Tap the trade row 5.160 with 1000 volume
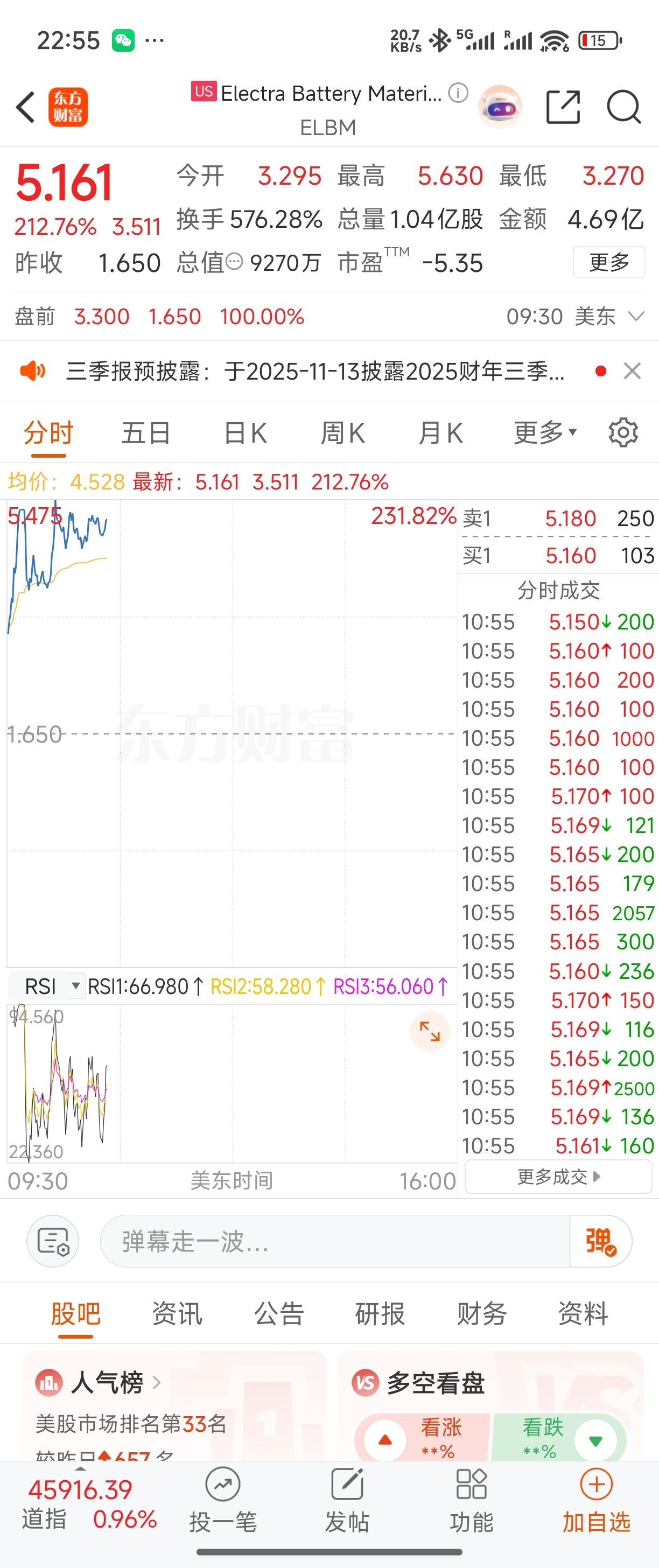Image resolution: width=659 pixels, height=1568 pixels. (558, 738)
